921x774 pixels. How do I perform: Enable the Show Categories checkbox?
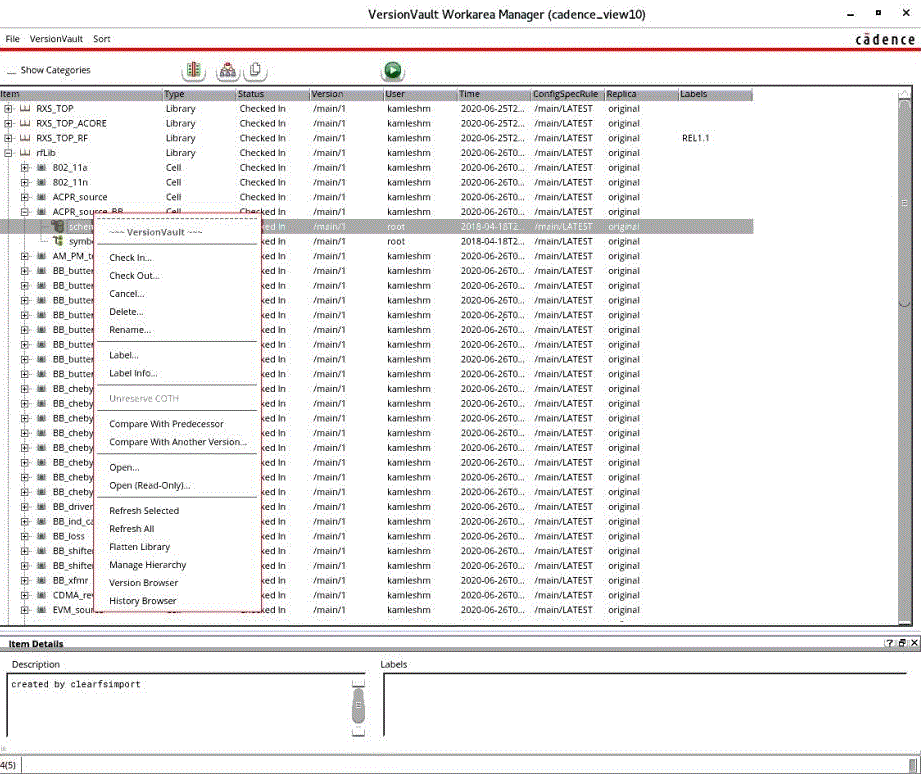coord(13,71)
